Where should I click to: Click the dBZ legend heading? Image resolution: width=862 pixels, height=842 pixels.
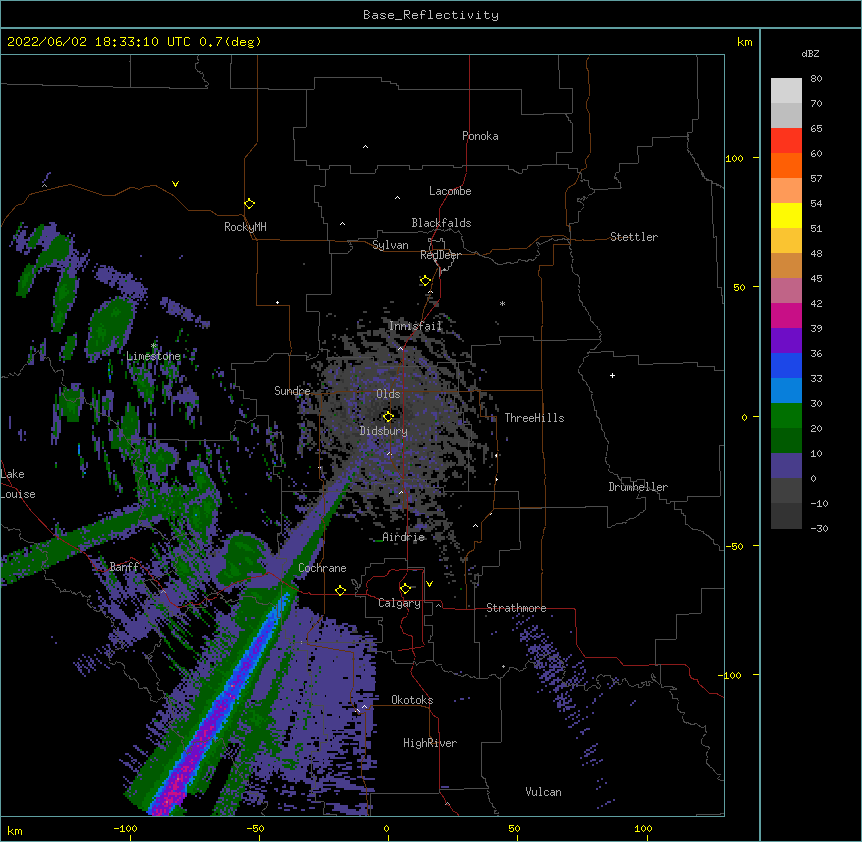[810, 53]
